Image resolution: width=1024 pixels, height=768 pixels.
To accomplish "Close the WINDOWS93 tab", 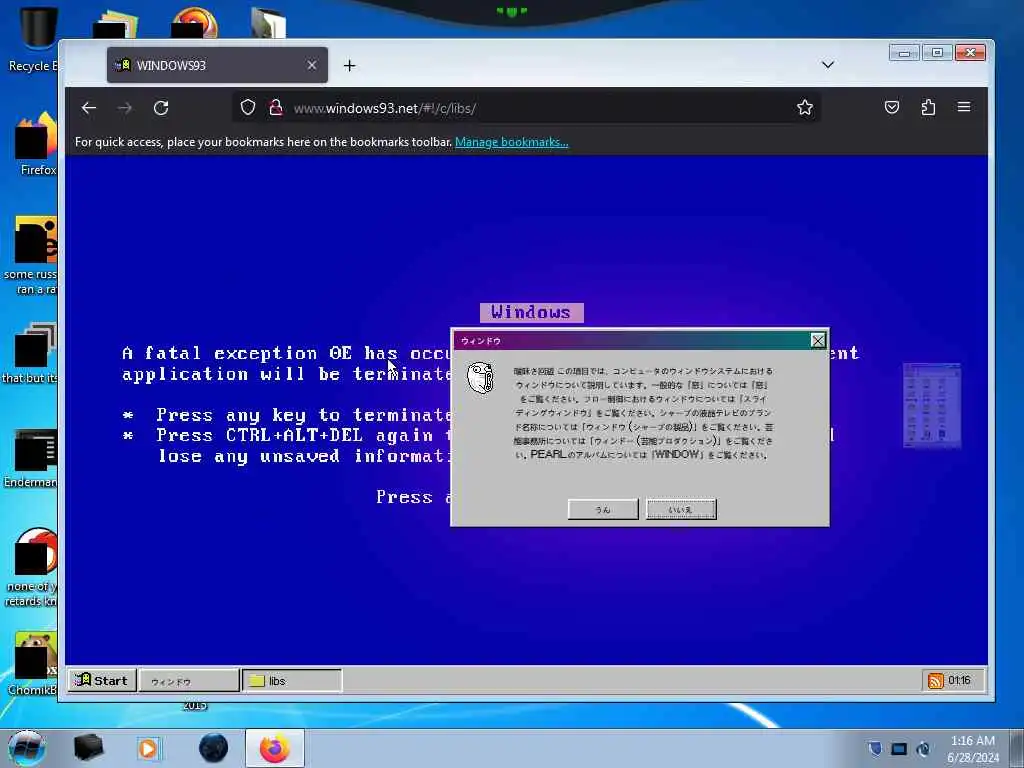I will 312,65.
